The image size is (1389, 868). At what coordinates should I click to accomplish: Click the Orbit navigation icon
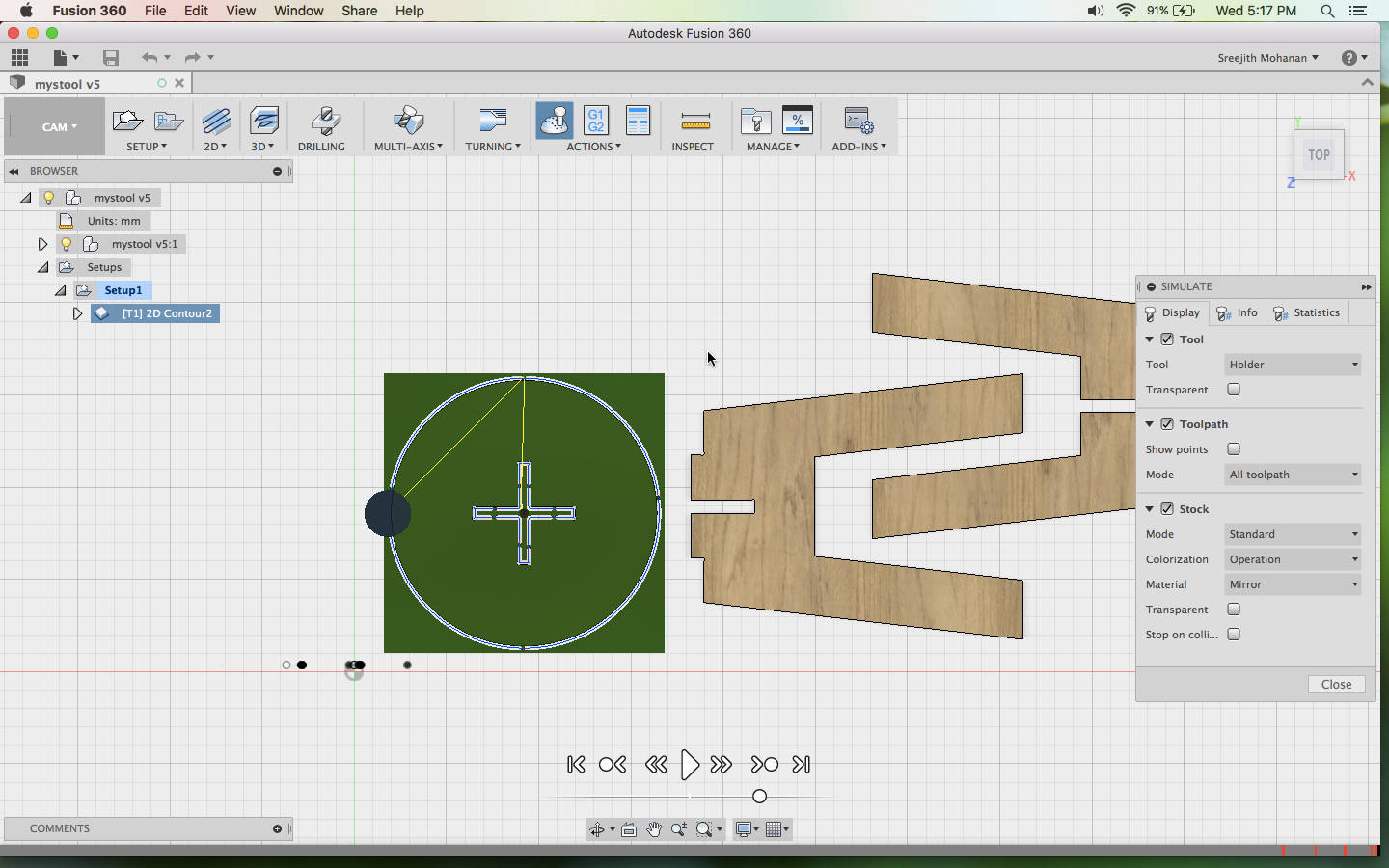pyautogui.click(x=597, y=829)
